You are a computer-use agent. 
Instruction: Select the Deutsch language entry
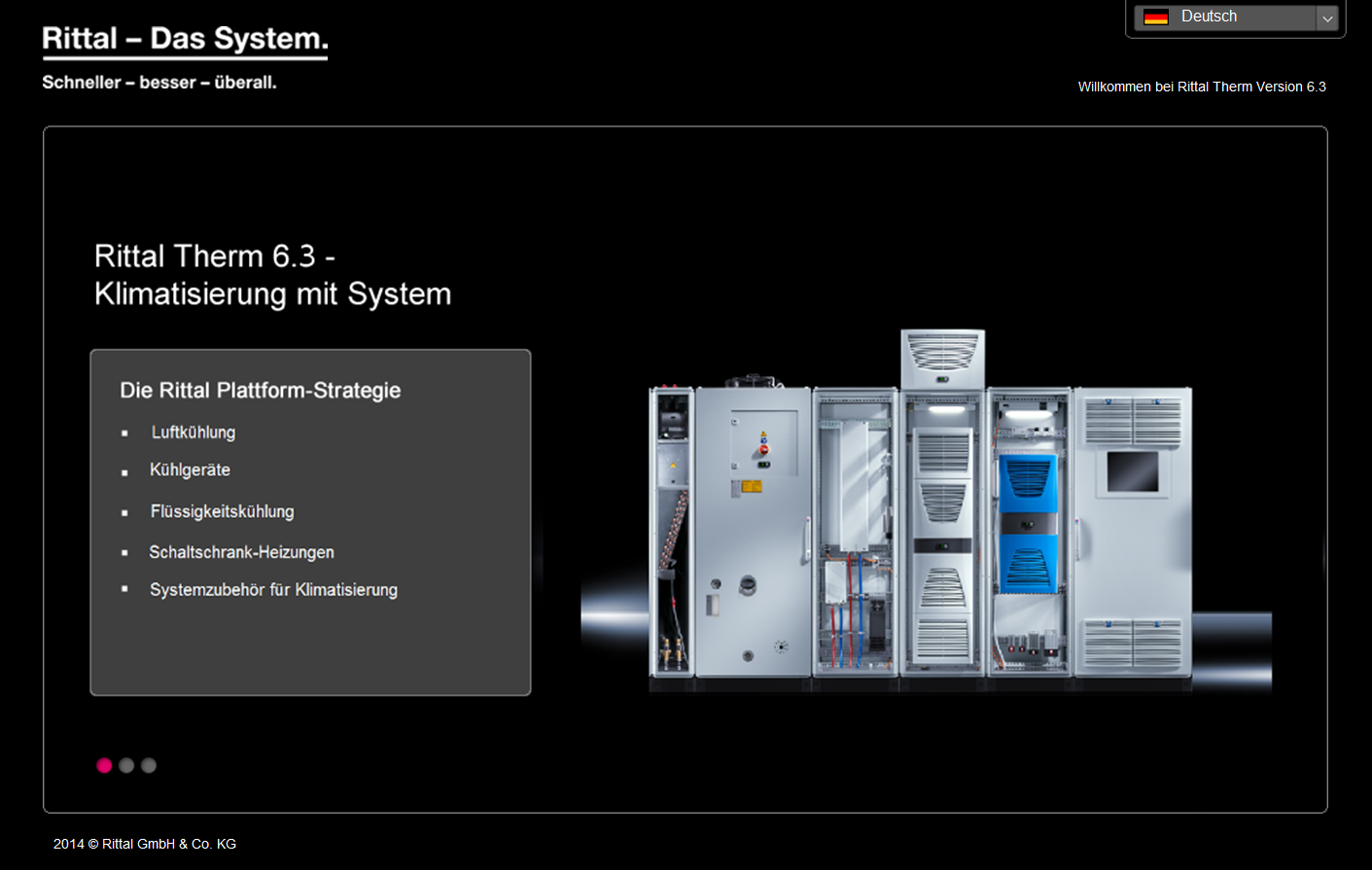[x=1209, y=17]
